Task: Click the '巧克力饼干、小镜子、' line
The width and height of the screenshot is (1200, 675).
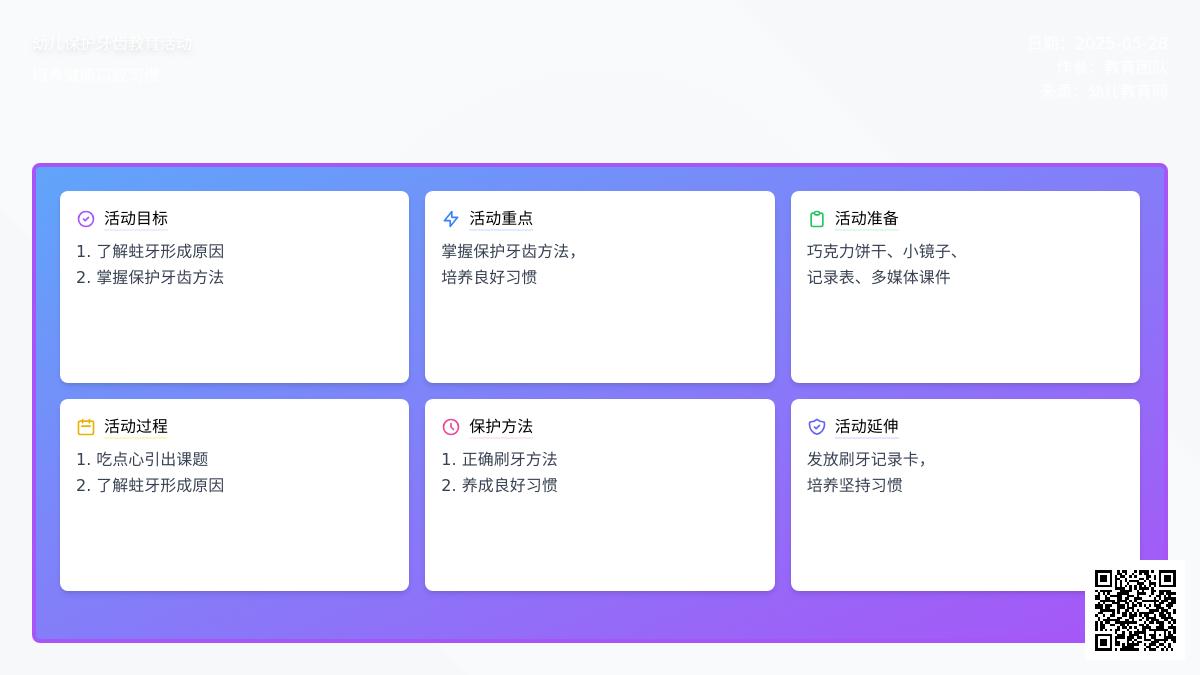Action: tap(885, 252)
